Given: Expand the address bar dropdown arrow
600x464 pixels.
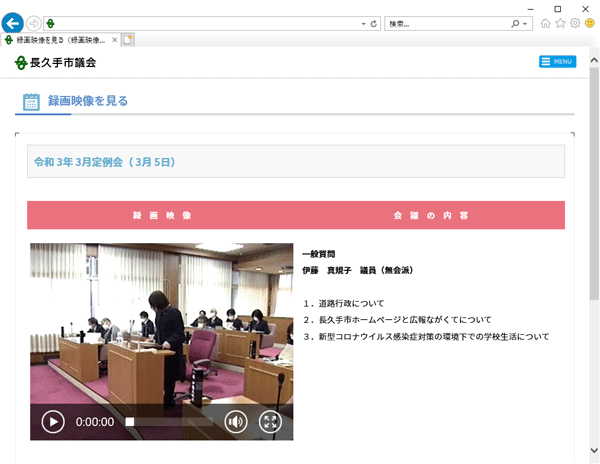Looking at the screenshot, I should point(363,23).
